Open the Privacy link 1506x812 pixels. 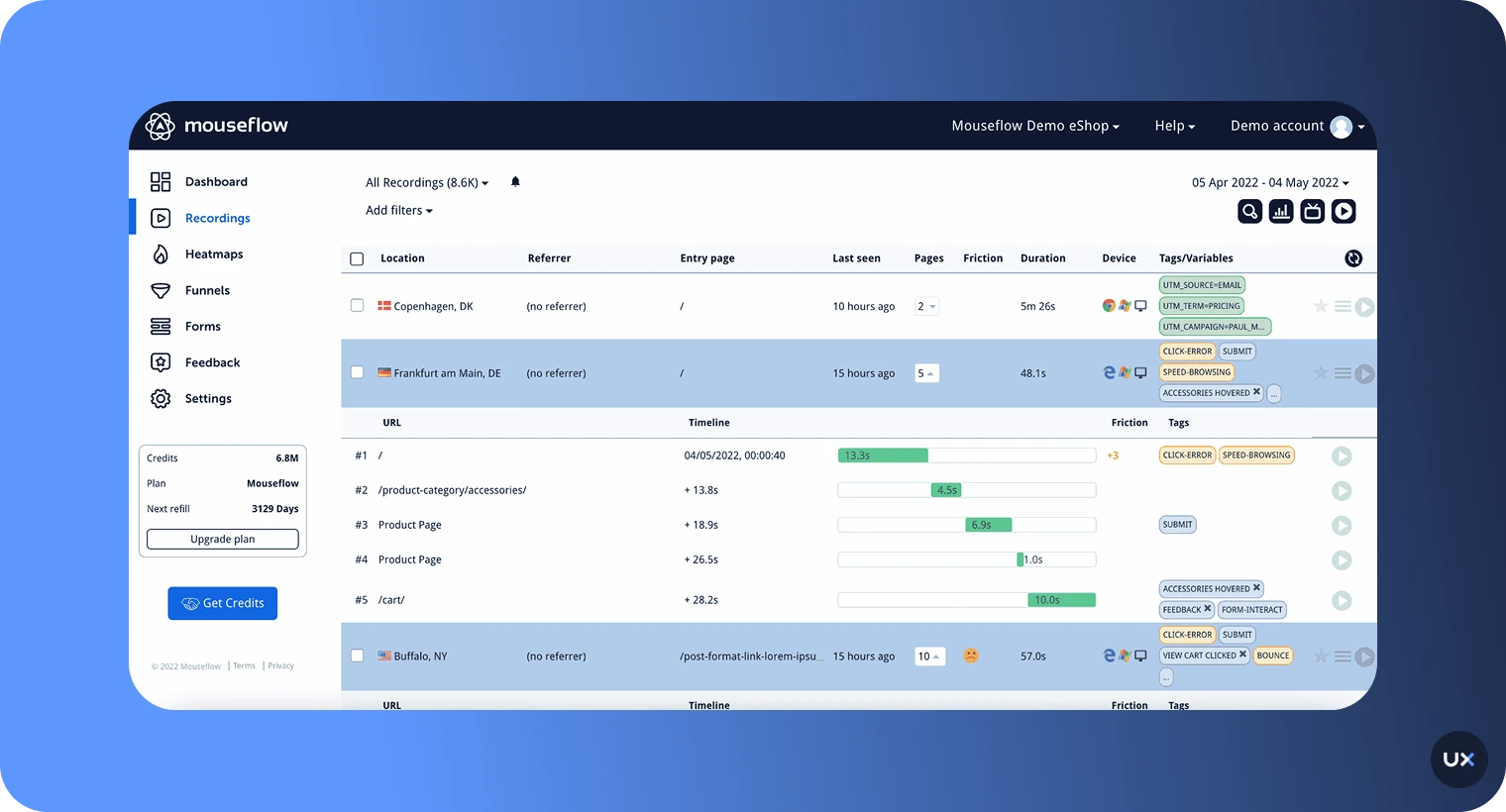coord(281,665)
